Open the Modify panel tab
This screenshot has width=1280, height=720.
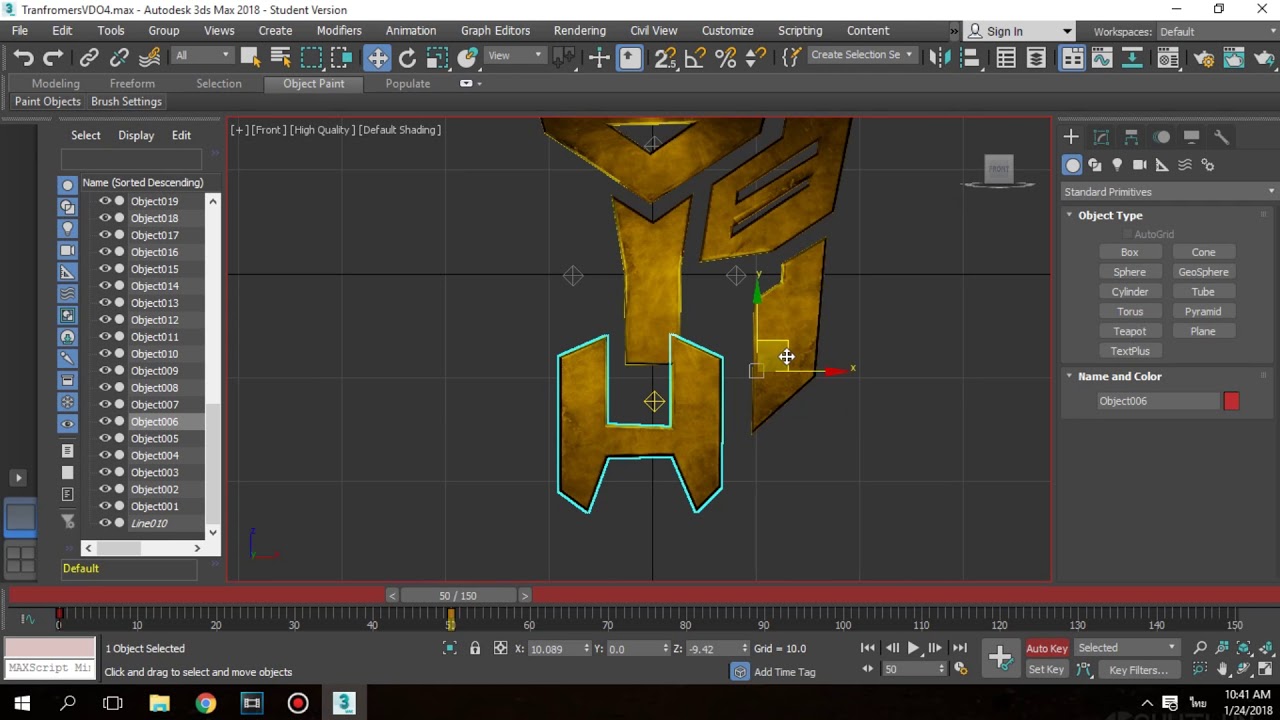point(1101,137)
